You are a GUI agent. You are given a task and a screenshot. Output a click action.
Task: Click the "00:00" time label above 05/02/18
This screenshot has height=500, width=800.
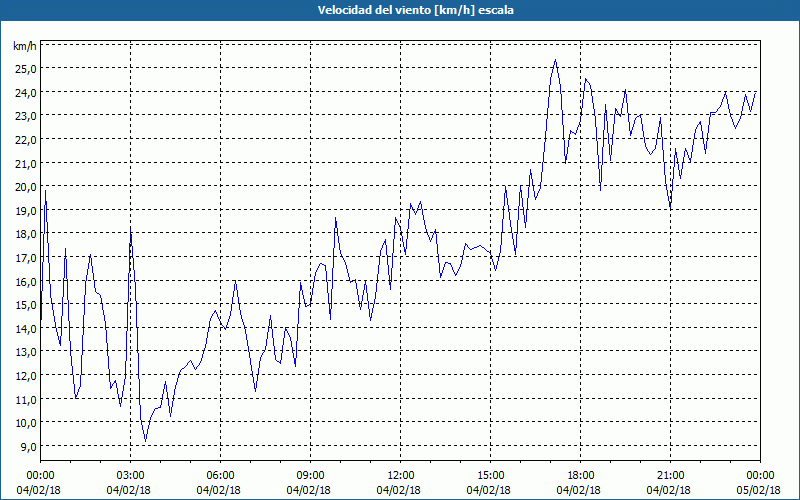pos(760,476)
